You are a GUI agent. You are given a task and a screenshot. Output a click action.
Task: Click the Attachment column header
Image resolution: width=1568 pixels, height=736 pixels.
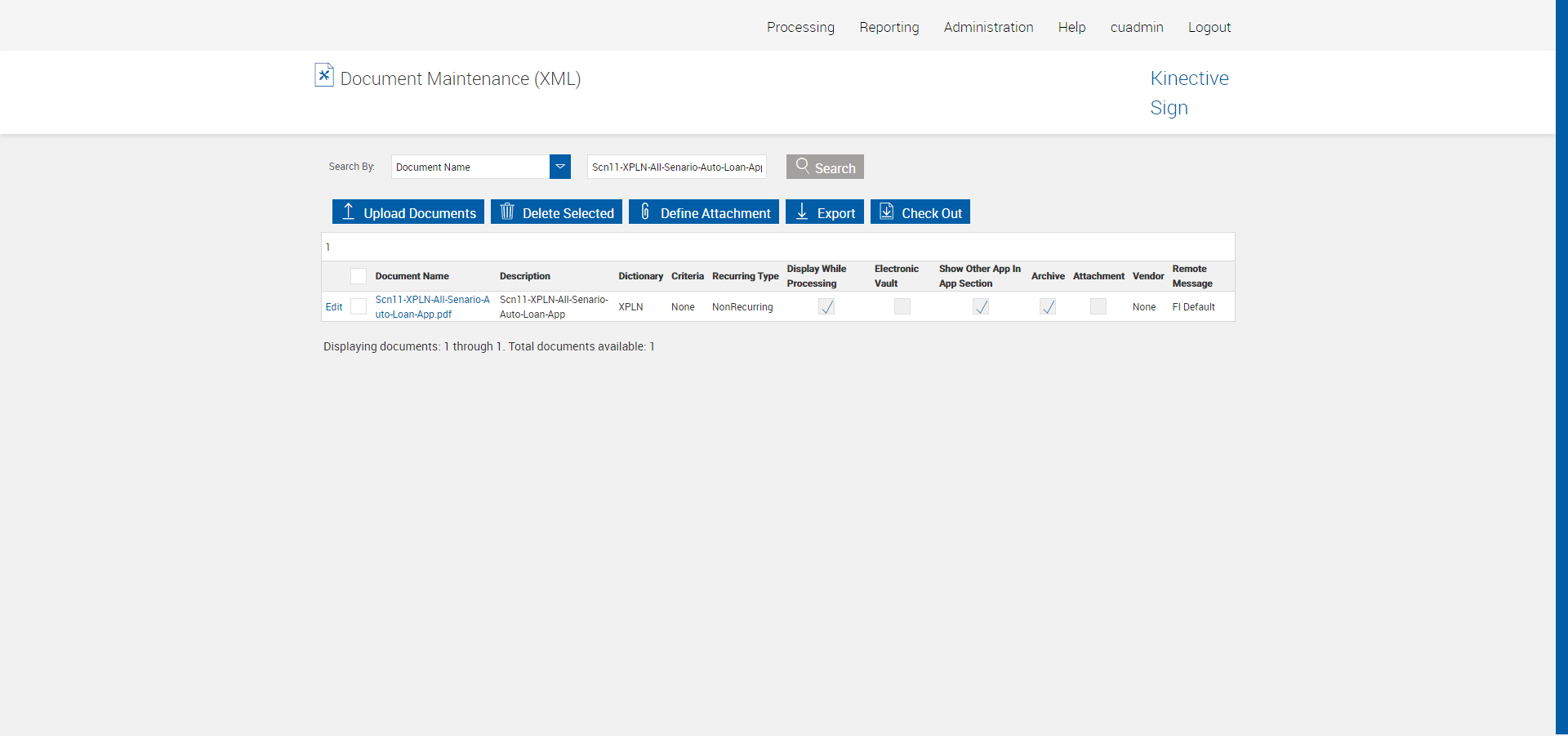point(1098,276)
